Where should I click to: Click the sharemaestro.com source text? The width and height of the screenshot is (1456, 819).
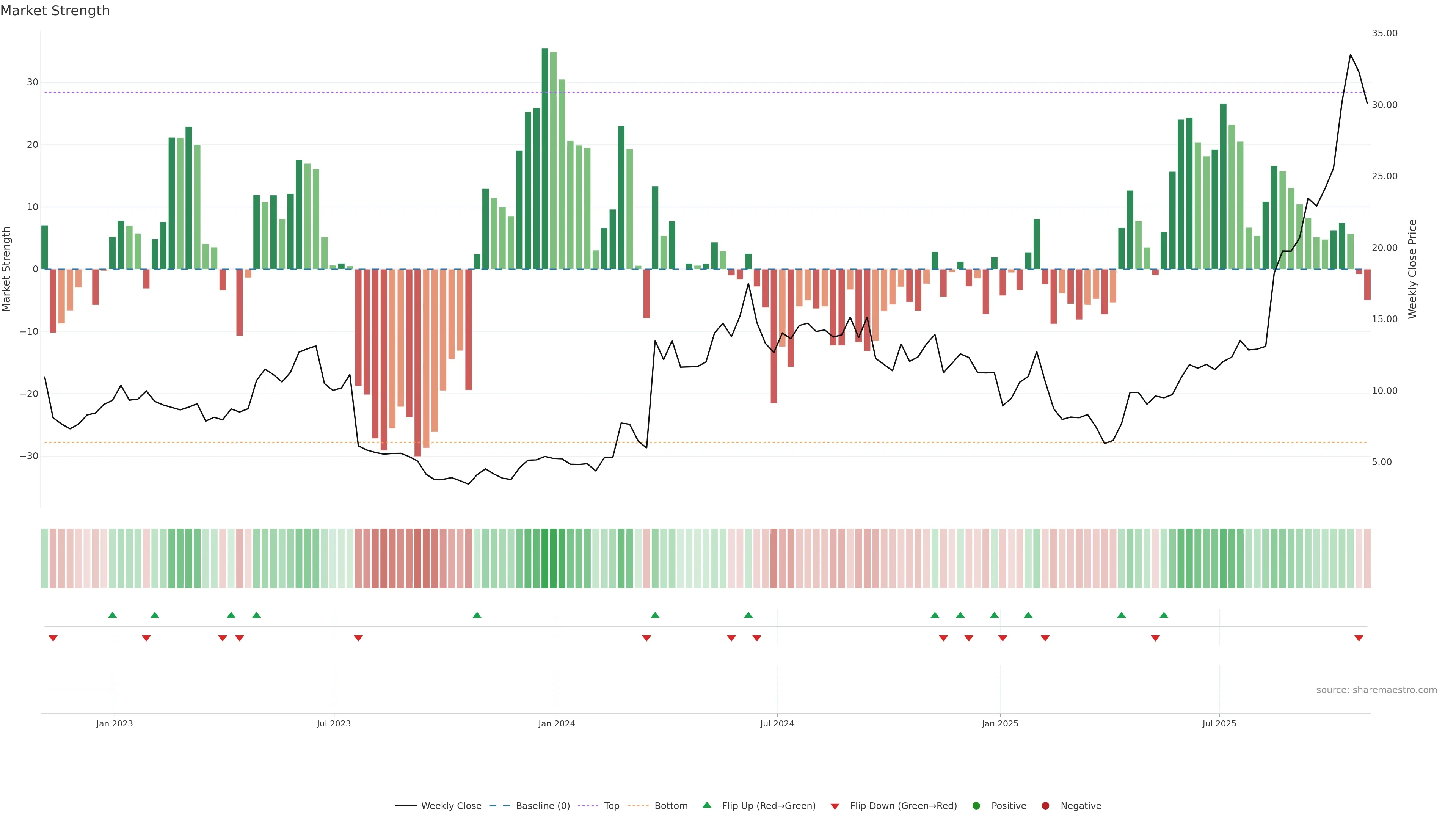(1376, 690)
